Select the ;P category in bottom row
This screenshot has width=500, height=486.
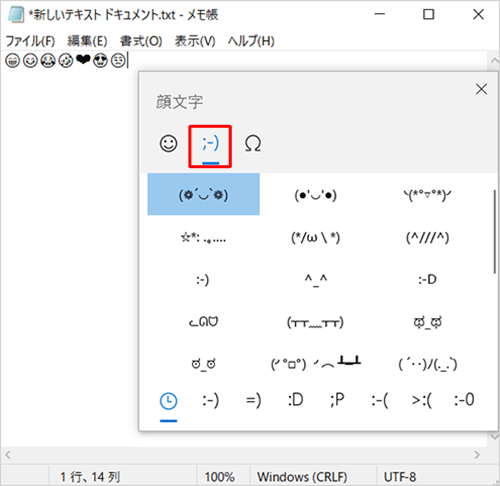337,400
